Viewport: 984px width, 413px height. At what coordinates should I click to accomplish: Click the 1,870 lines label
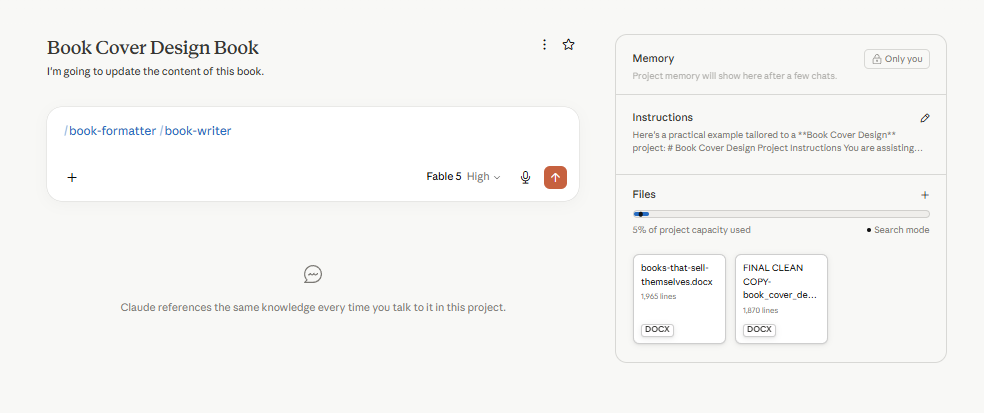pos(761,310)
